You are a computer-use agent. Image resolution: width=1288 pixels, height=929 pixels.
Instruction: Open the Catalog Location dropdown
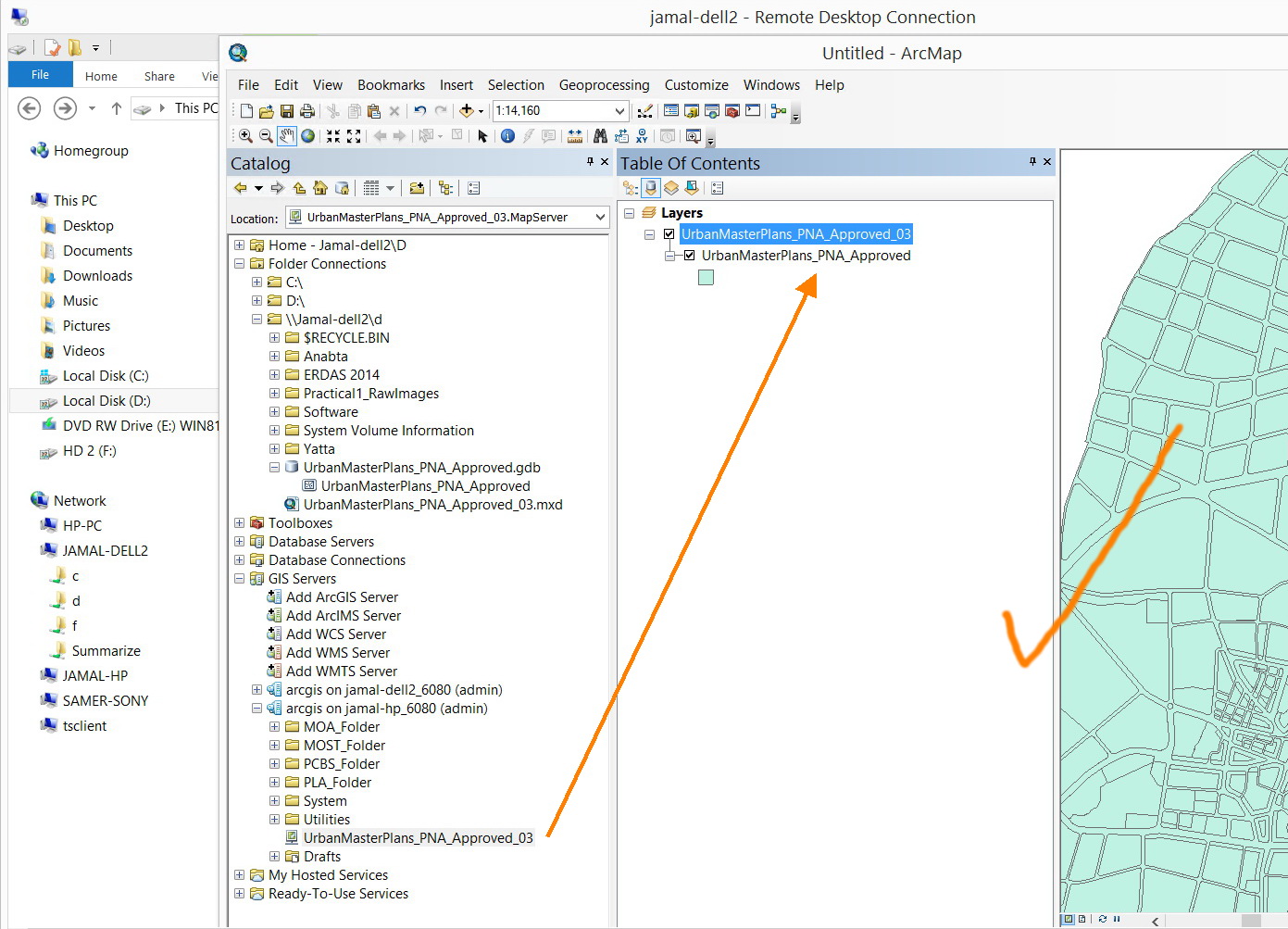pyautogui.click(x=600, y=217)
